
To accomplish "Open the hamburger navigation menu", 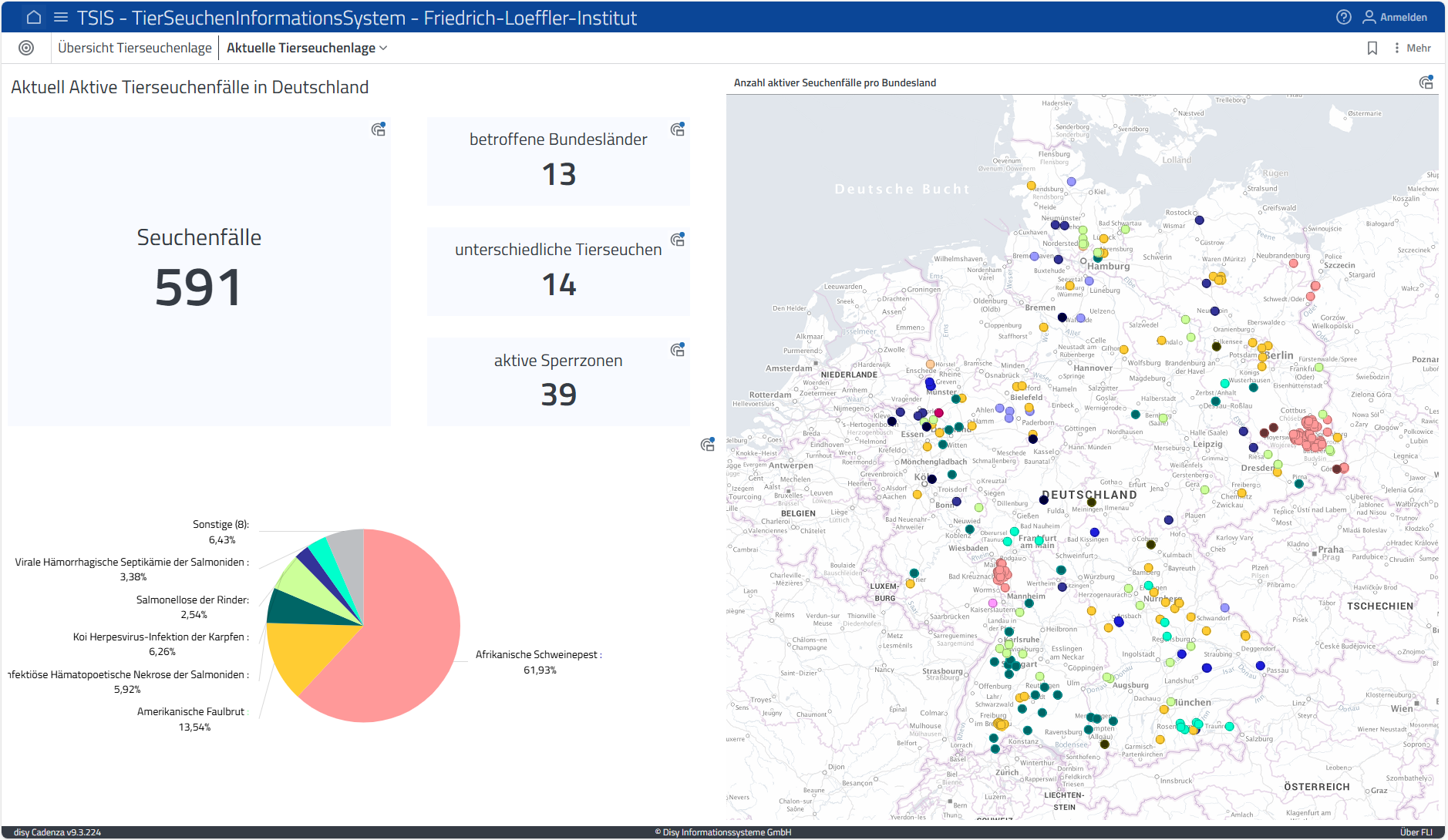I will point(61,17).
